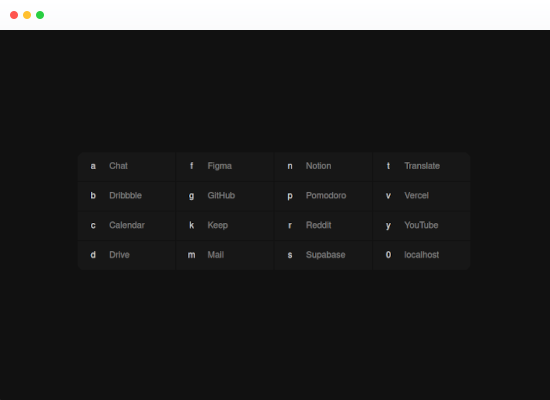This screenshot has height=400, width=550.
Task: Select the Notion link
Action: [x=323, y=166]
